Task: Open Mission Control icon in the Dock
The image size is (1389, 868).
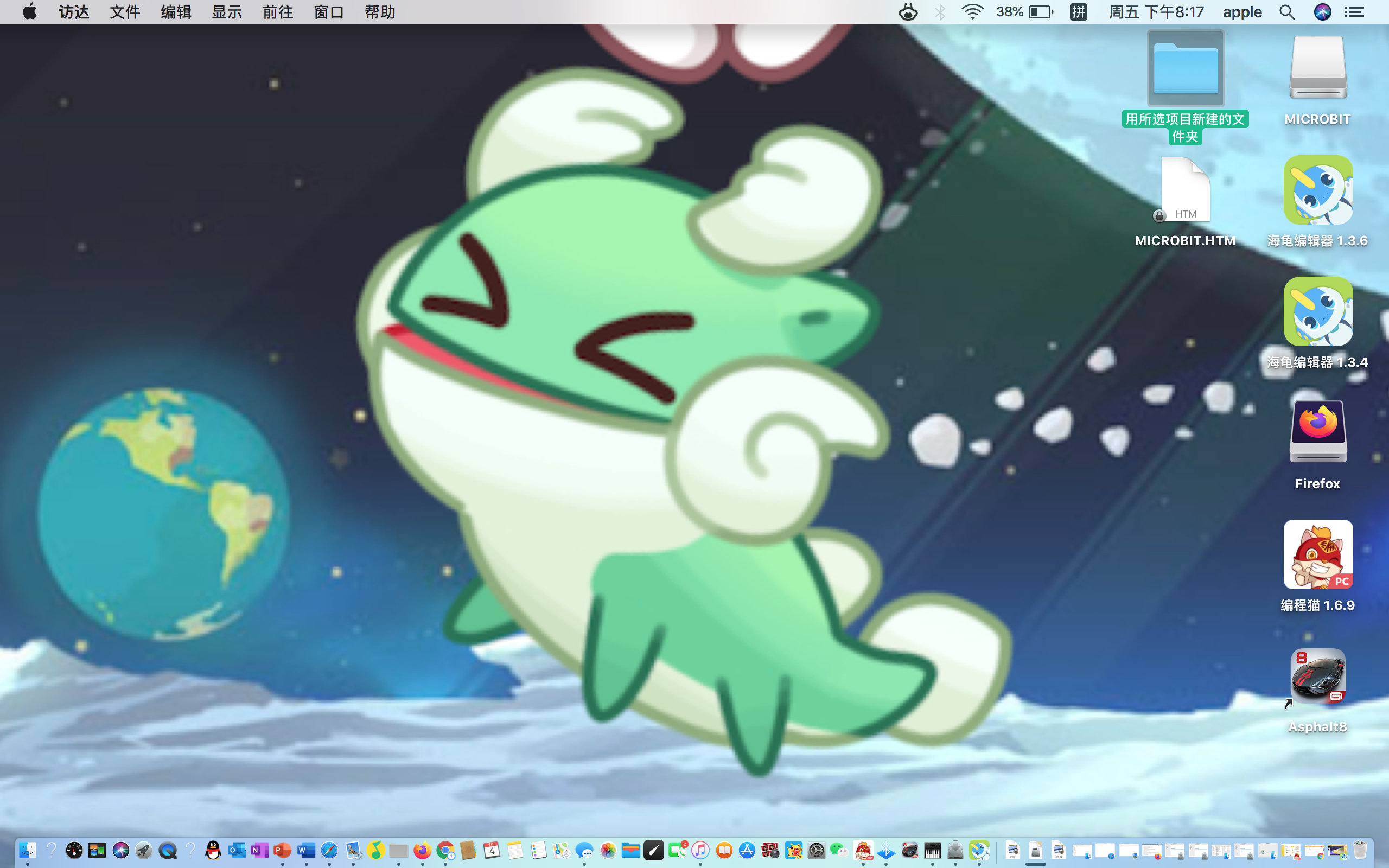Action: 97,850
